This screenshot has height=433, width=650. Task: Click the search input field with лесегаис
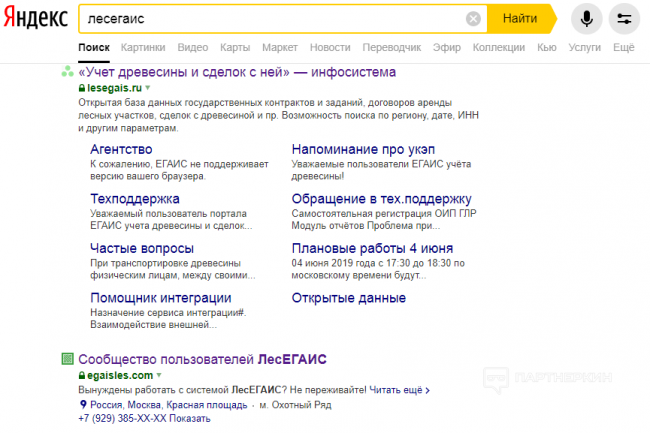pyautogui.click(x=270, y=19)
